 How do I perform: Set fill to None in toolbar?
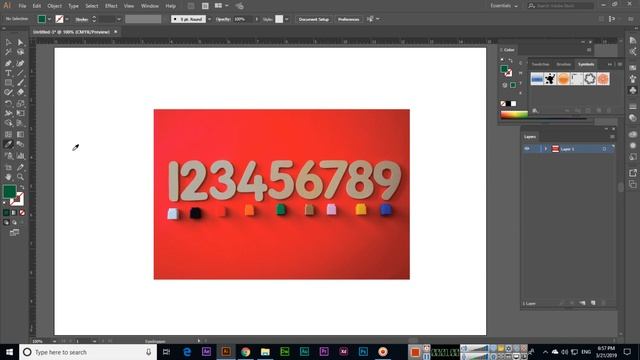(x=22, y=213)
